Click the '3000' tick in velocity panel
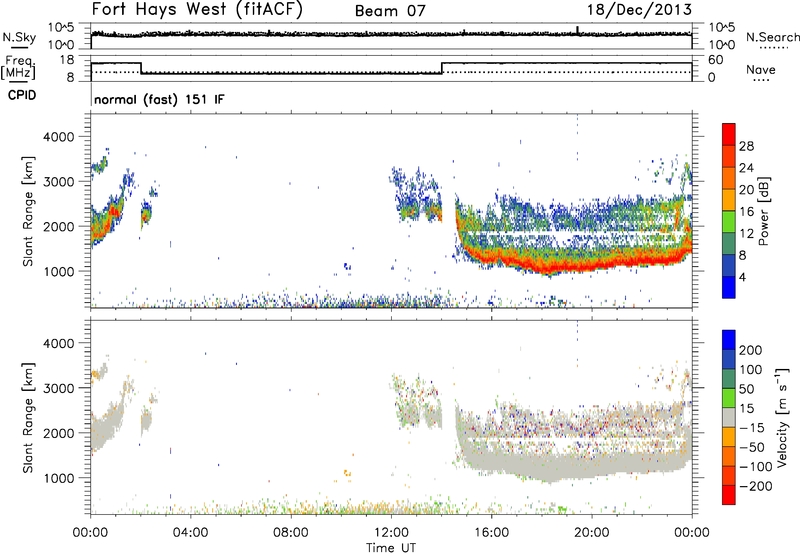 (59, 388)
